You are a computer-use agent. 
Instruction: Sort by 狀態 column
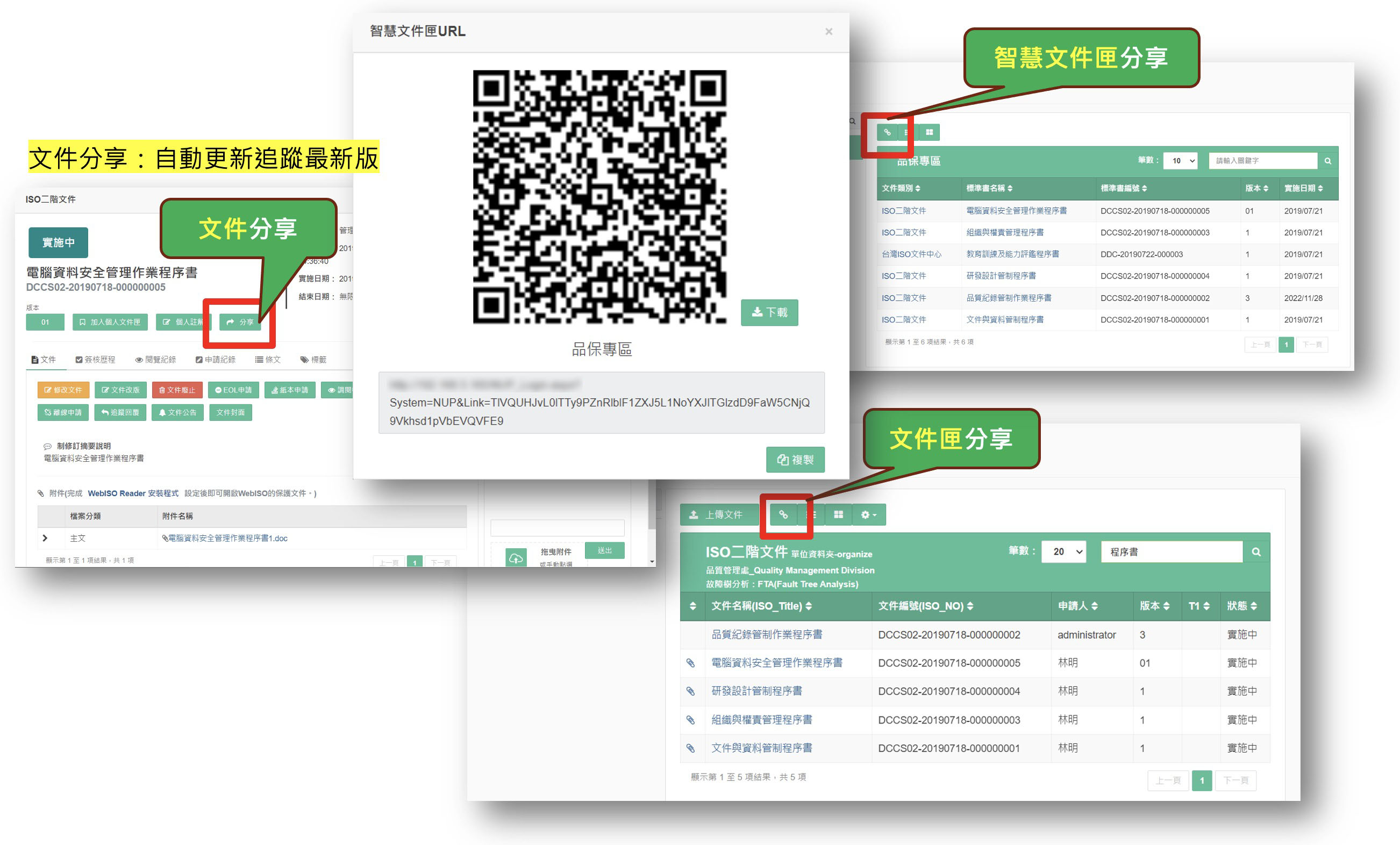(1241, 606)
